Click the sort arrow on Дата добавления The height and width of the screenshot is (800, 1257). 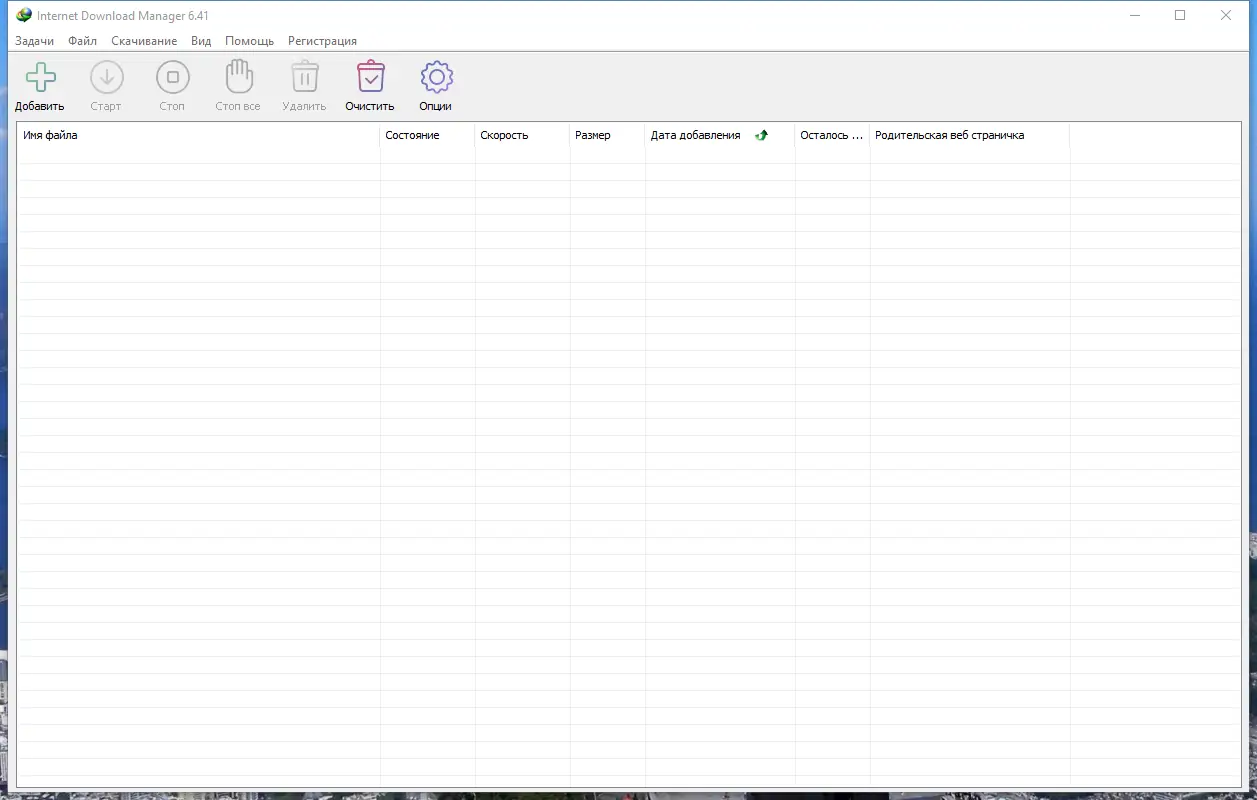pyautogui.click(x=761, y=135)
